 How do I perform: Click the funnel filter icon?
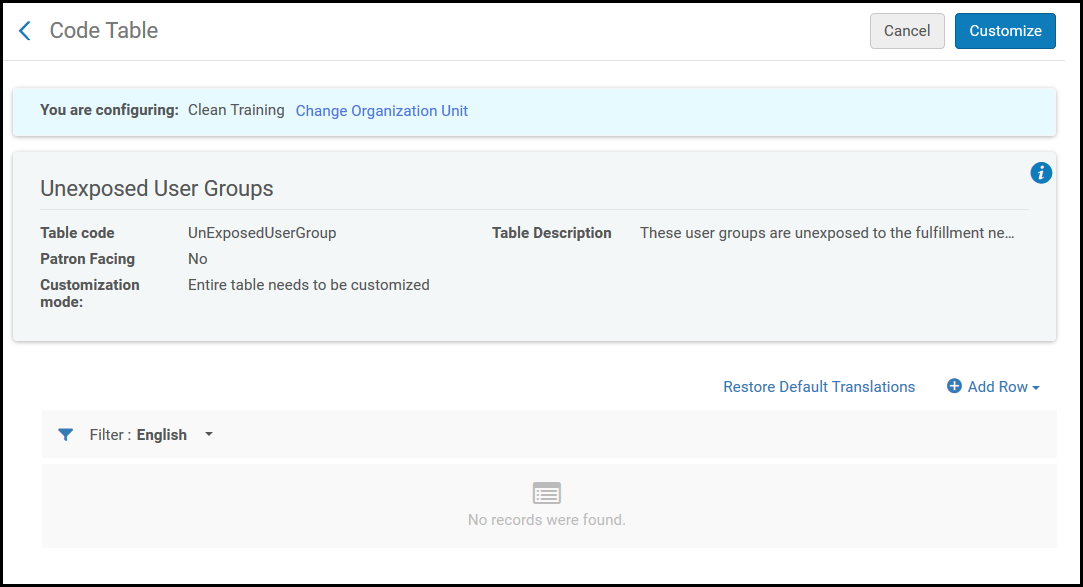coord(66,435)
